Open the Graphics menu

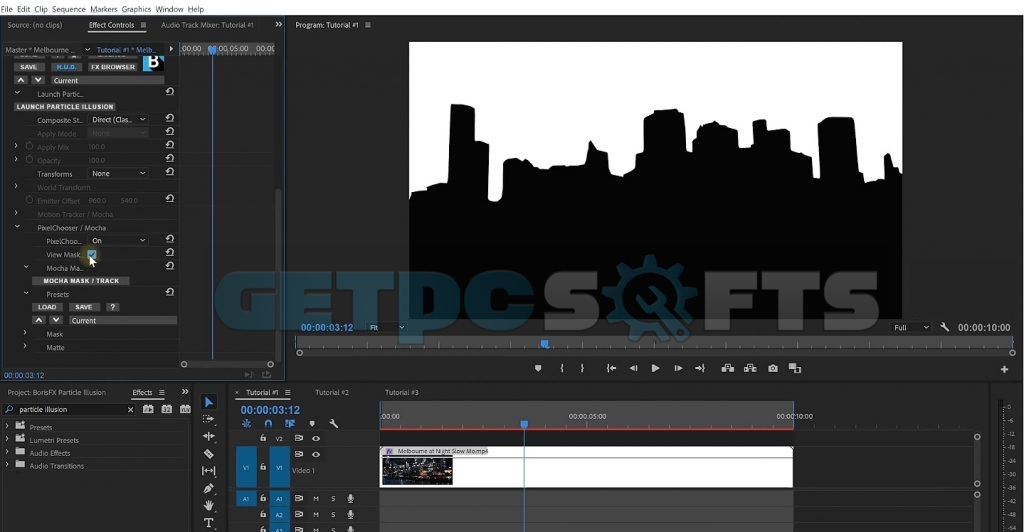136,9
